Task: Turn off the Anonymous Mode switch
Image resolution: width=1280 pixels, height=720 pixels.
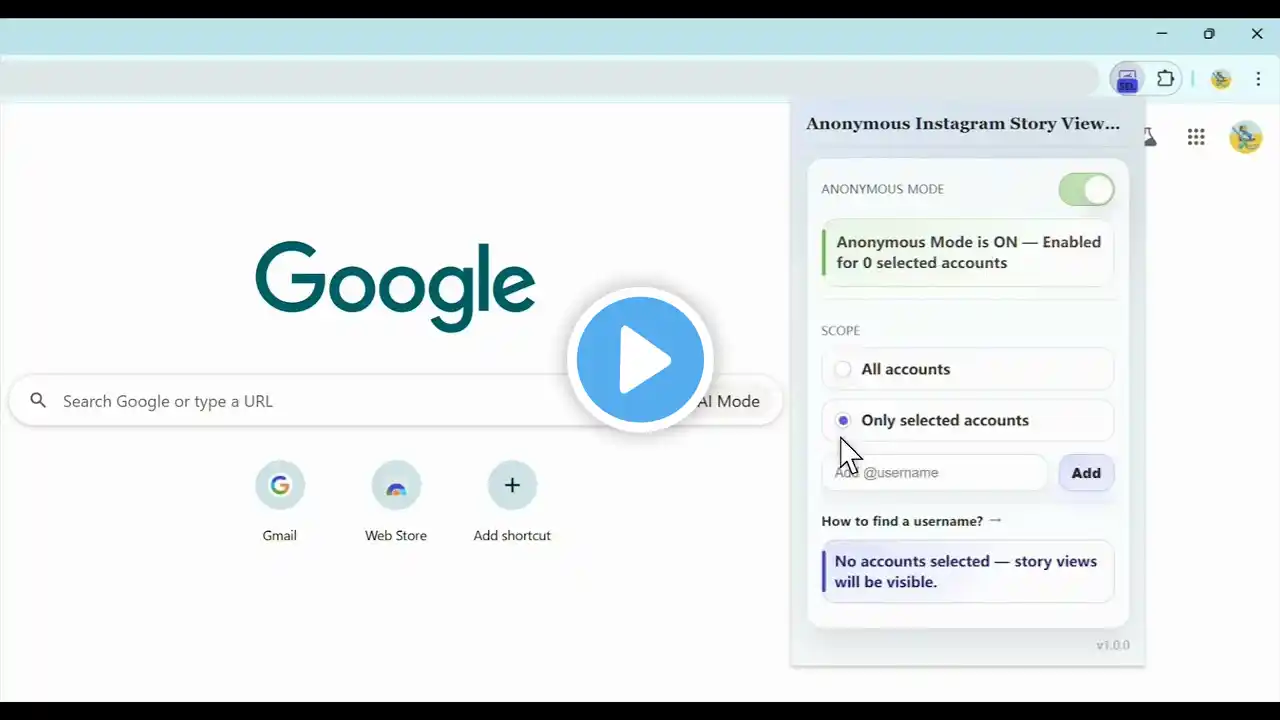Action: click(1086, 189)
